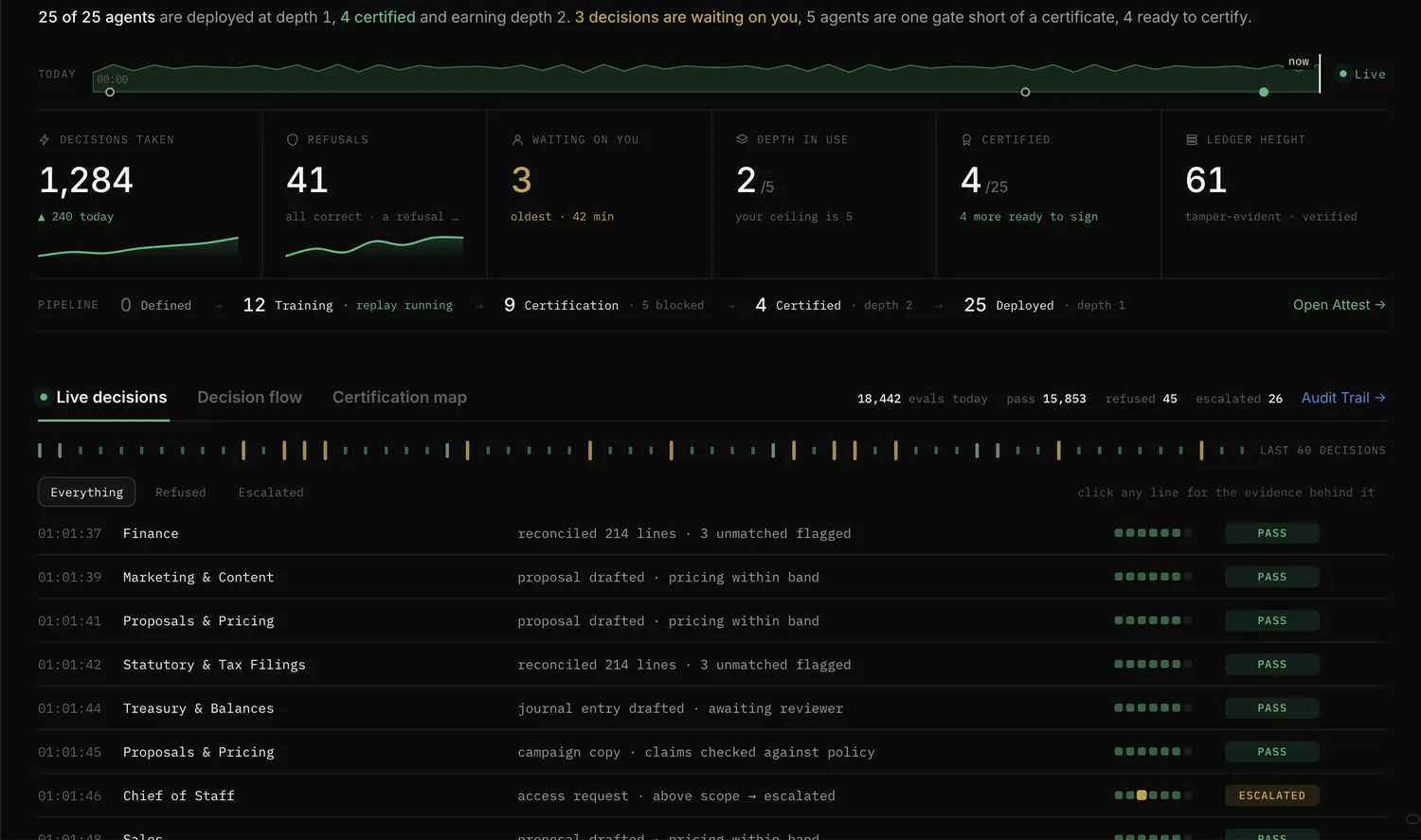Click the ESCALATED badge on Chief of Staff row
Screen dimensions: 1421x840
[x=1272, y=795]
